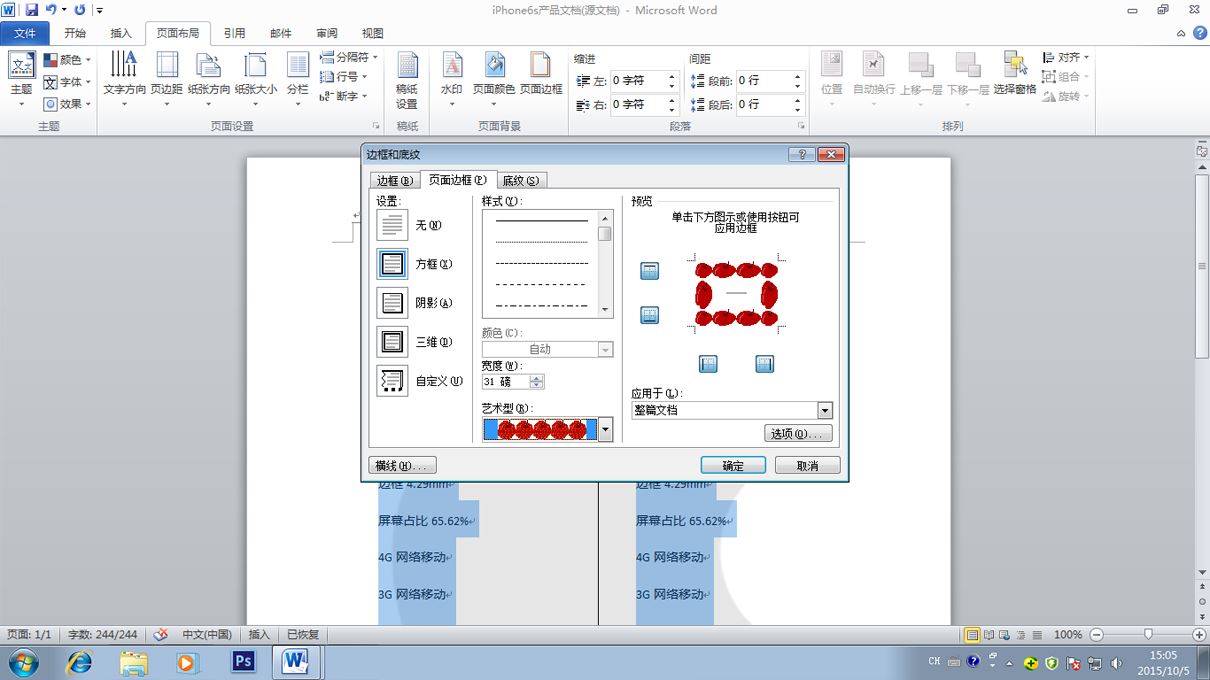This screenshot has height=680, width=1210.
Task: Open Photoshop from the taskbar
Action: 242,662
